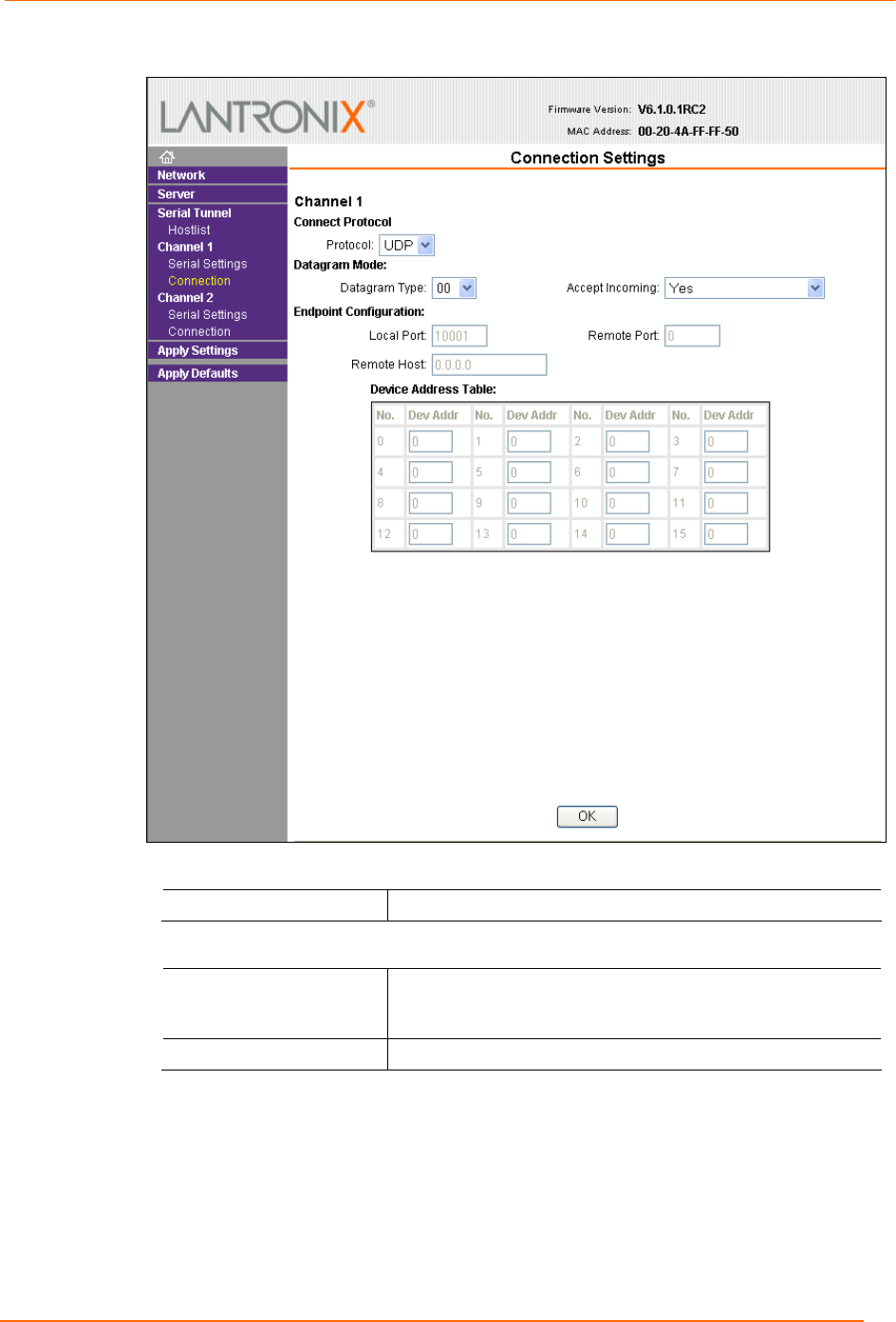This screenshot has width=896, height=1322.
Task: Click the Device Address Table label
Action: click(433, 390)
